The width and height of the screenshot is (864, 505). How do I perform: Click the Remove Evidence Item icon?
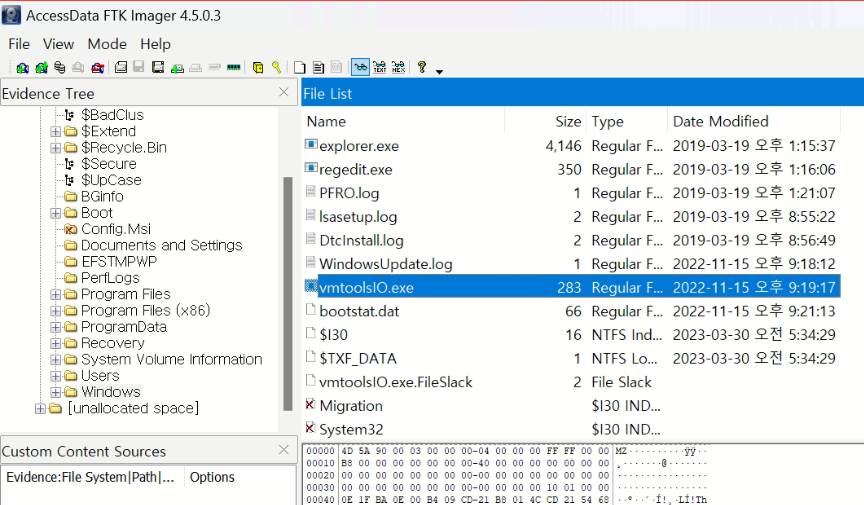point(78,68)
